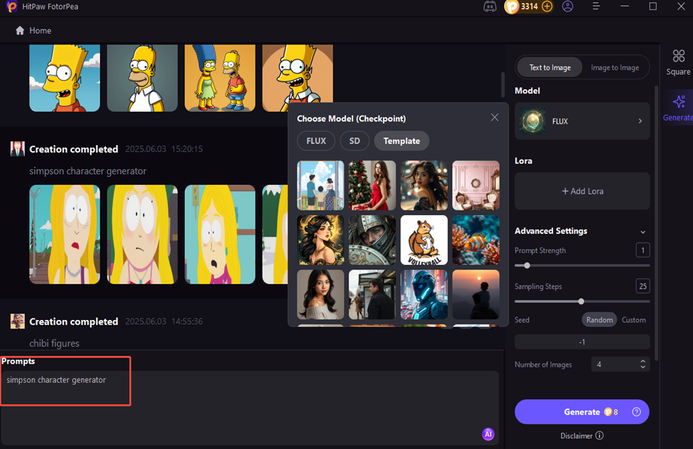693x449 pixels.
Task: Add coins with the plus icon
Action: (547, 7)
